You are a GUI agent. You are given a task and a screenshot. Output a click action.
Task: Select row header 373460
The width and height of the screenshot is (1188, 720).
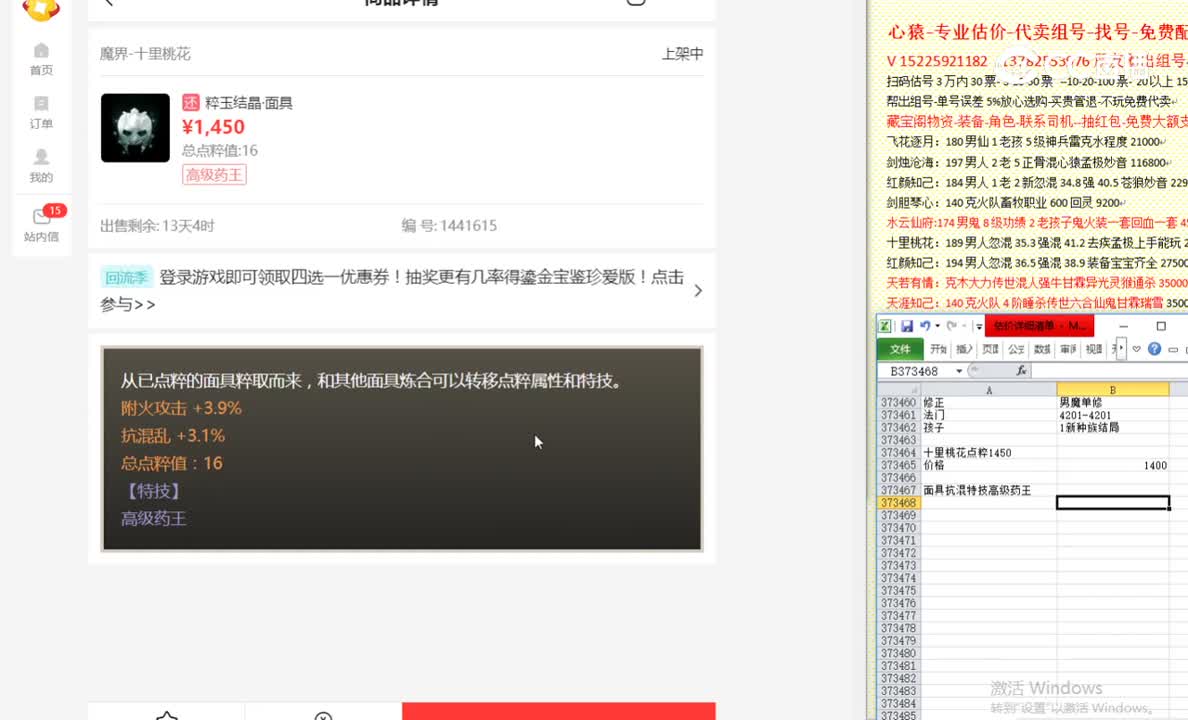899,402
